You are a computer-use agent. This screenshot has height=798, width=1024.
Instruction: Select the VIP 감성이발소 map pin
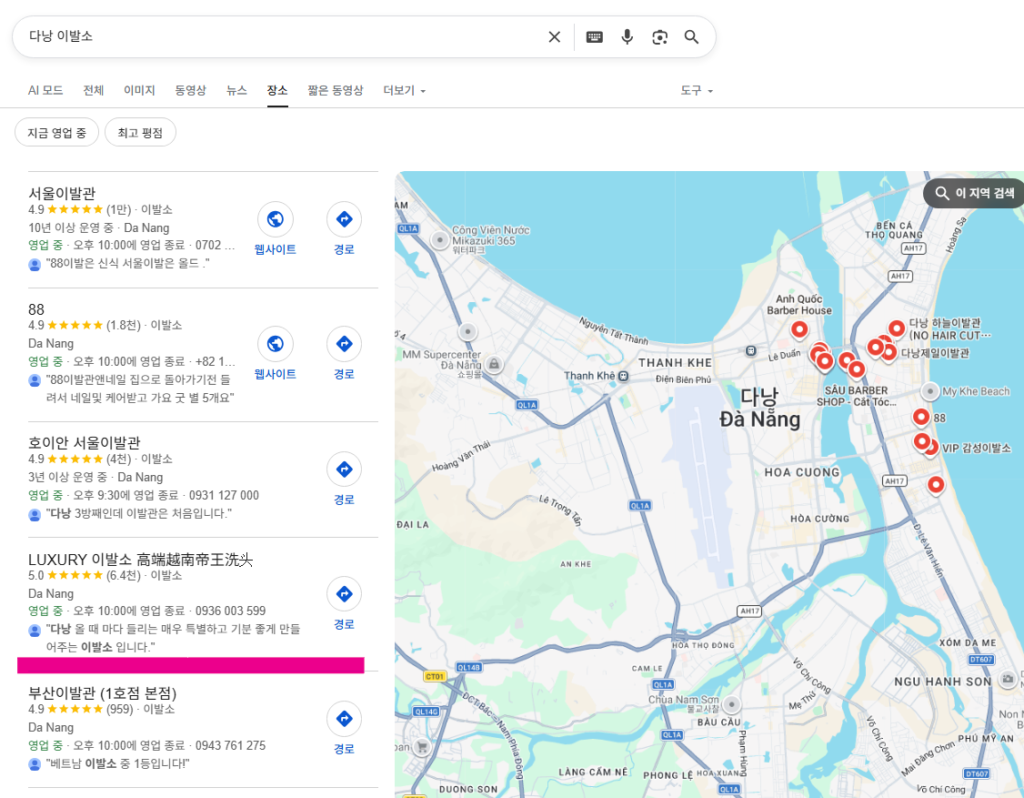[931, 447]
